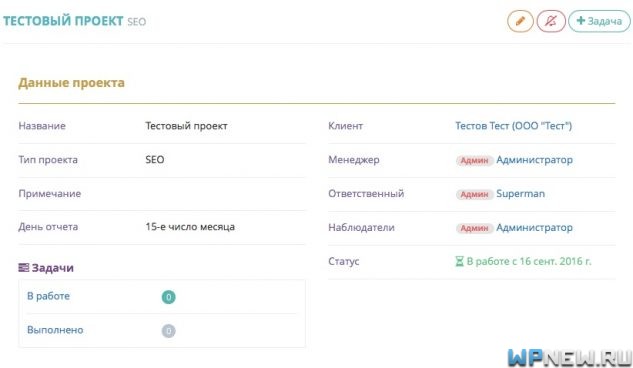Screen dimensions: 633x368
Task: Click the WPNEW.RU watermark logo
Action: tap(569, 358)
